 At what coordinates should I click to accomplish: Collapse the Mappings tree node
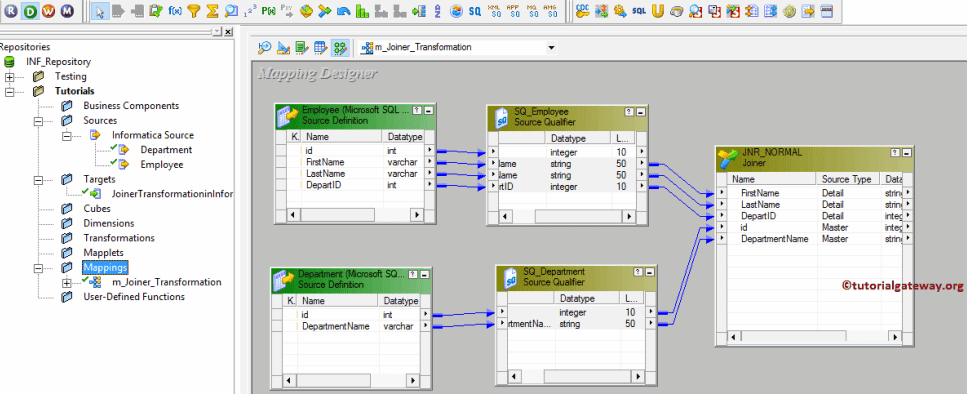pyautogui.click(x=38, y=268)
